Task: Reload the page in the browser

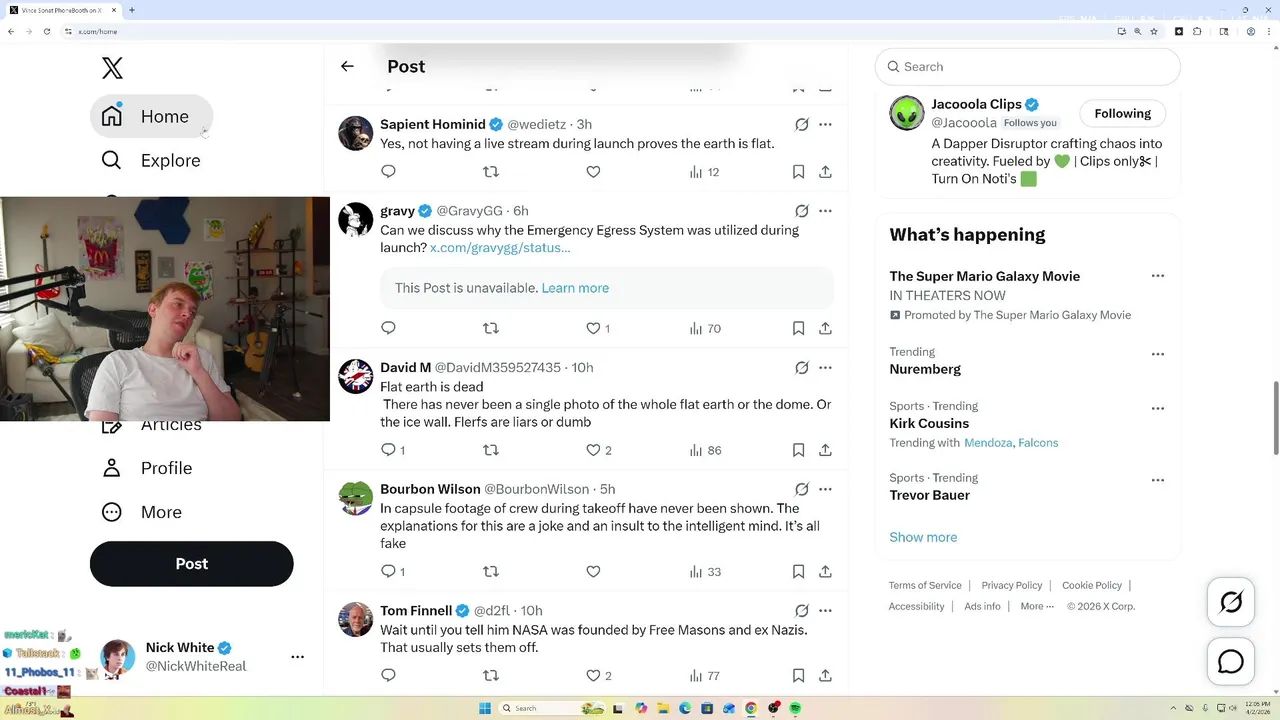Action: coord(46,32)
